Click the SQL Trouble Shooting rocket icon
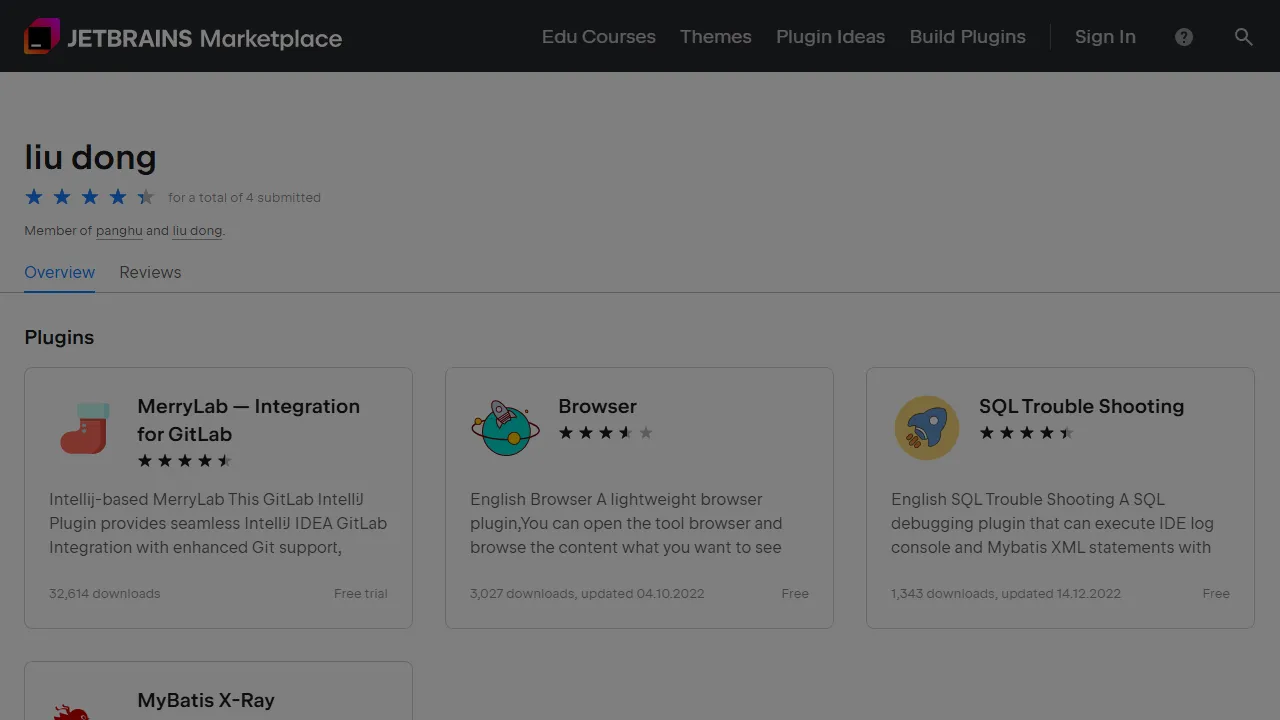 927,427
